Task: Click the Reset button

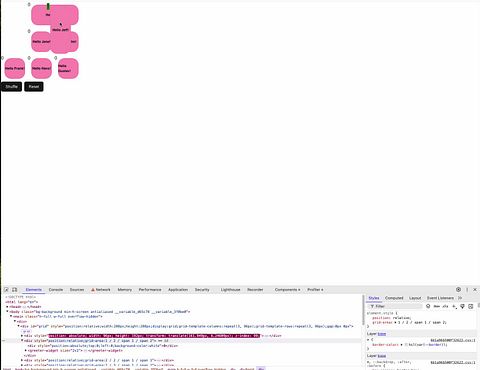Action: pyautogui.click(x=34, y=87)
